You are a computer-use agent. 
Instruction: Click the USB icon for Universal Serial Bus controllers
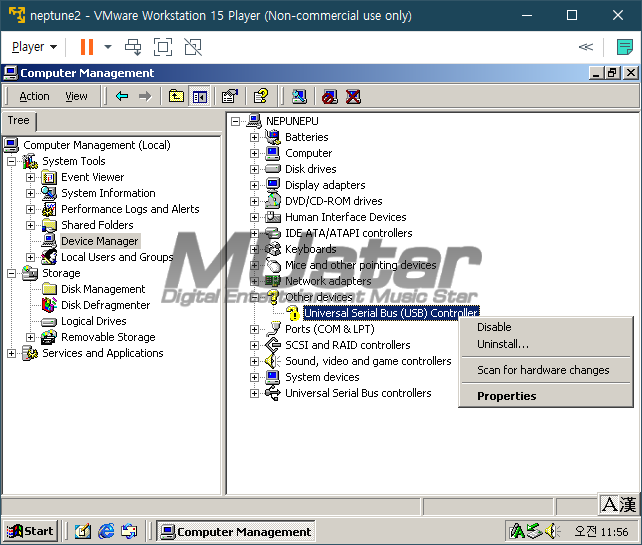point(273,393)
